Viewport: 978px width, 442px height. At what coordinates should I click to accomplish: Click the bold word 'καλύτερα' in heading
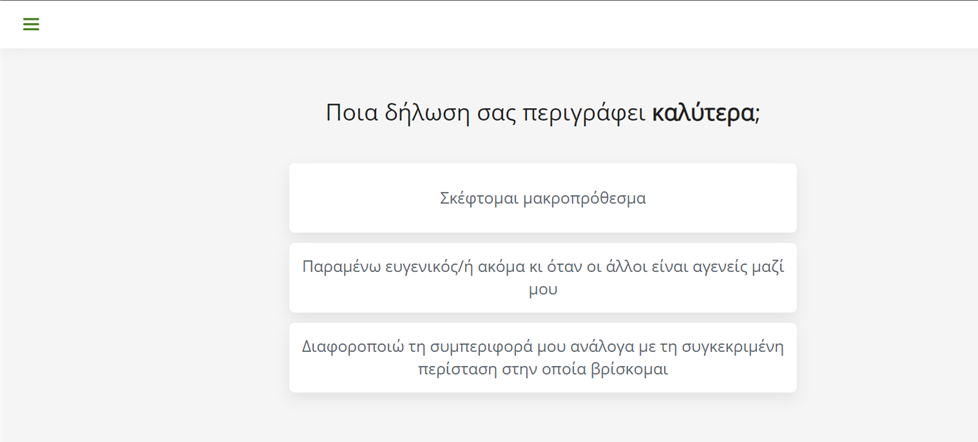(703, 112)
